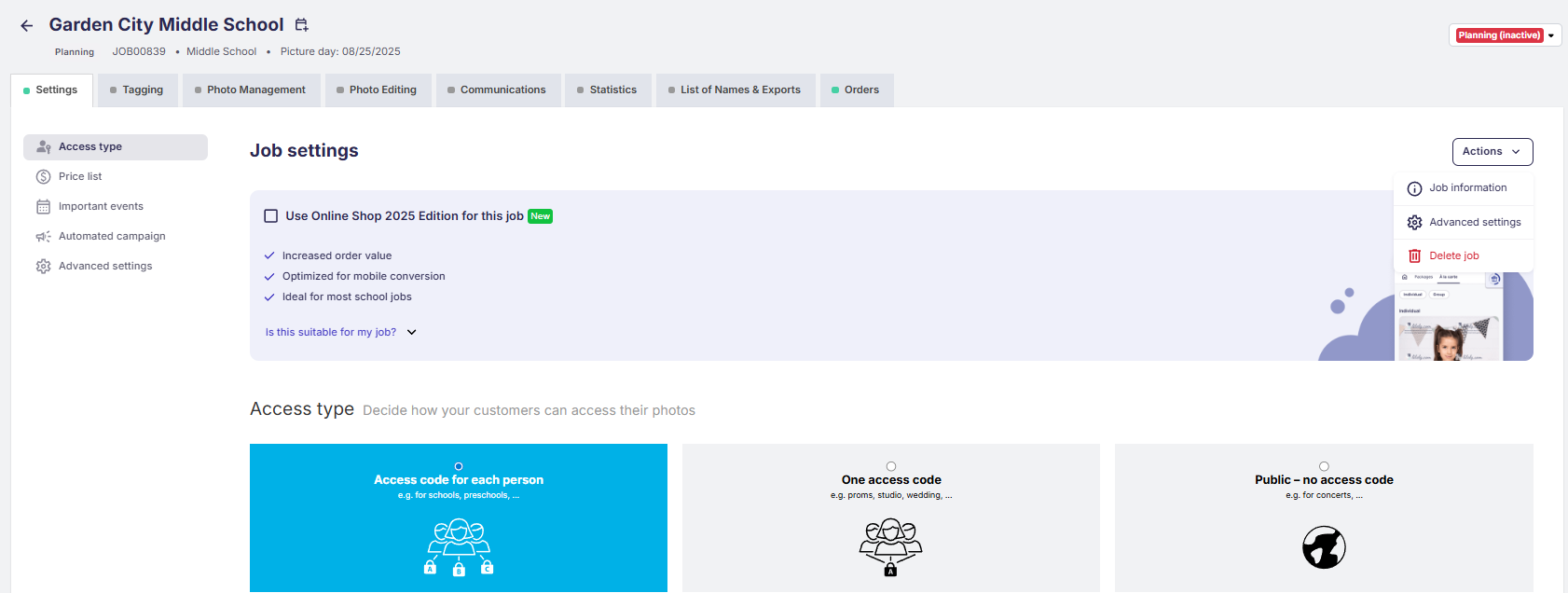
Task: Click the globe icon under Public – no access code
Action: (x=1324, y=547)
